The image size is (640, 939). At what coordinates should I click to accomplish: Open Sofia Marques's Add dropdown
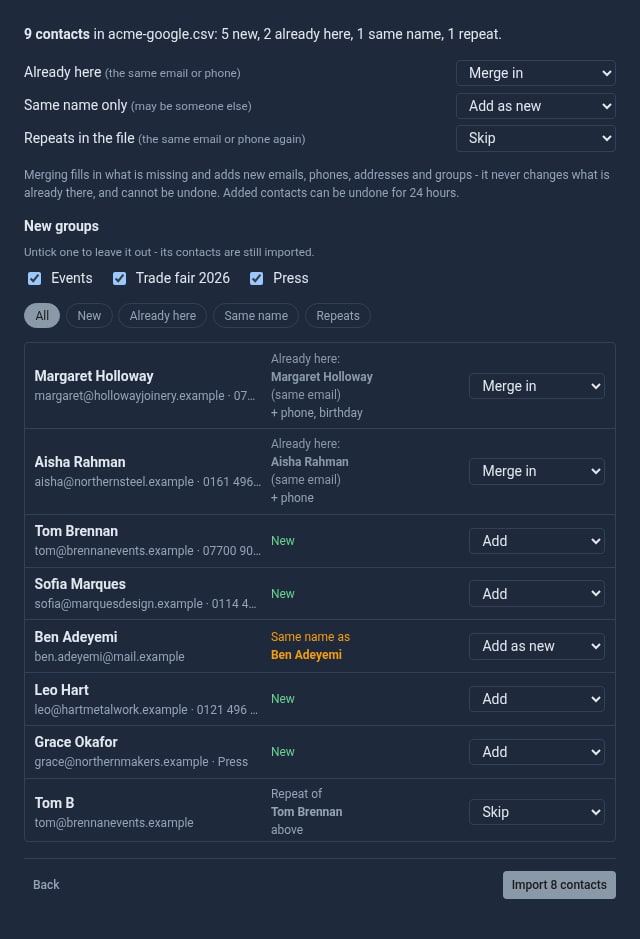pos(536,593)
